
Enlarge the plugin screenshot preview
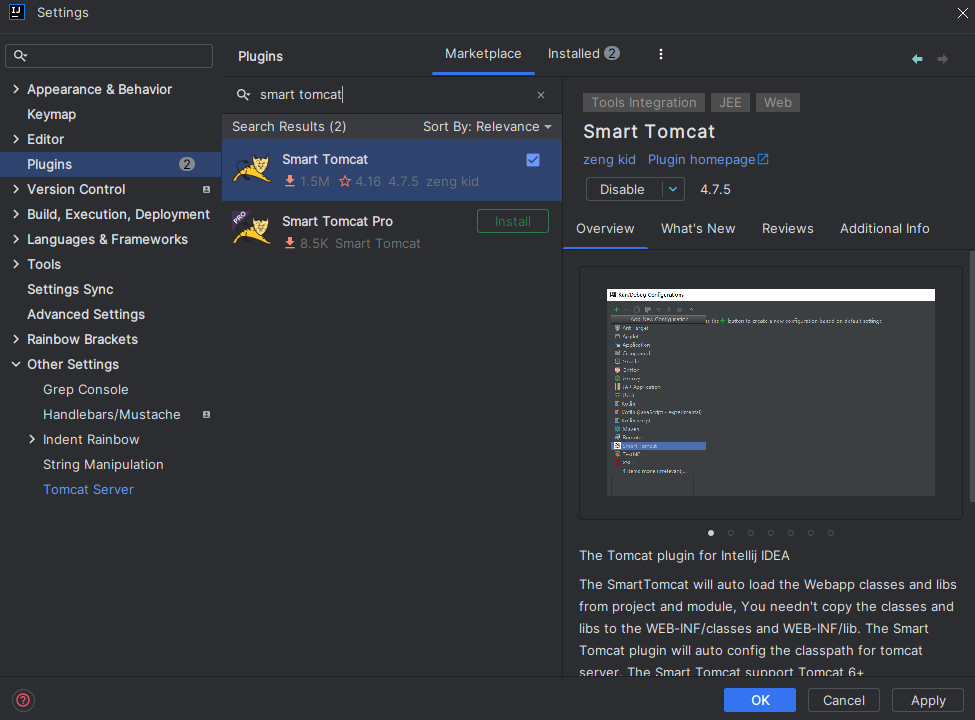click(770, 392)
